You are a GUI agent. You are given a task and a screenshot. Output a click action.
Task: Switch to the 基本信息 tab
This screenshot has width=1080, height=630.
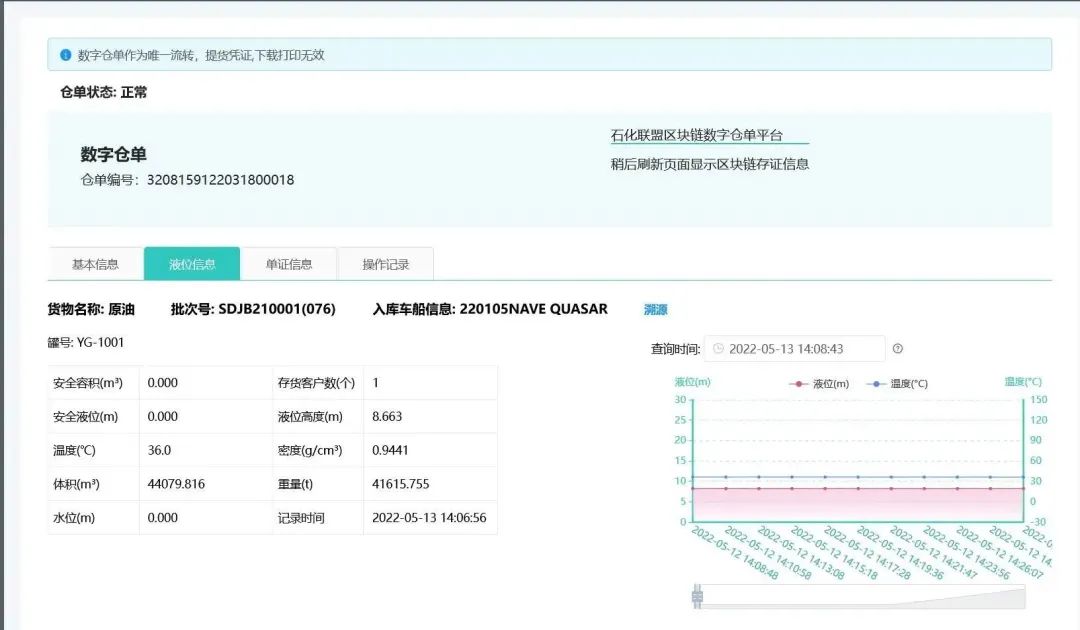[x=95, y=263]
